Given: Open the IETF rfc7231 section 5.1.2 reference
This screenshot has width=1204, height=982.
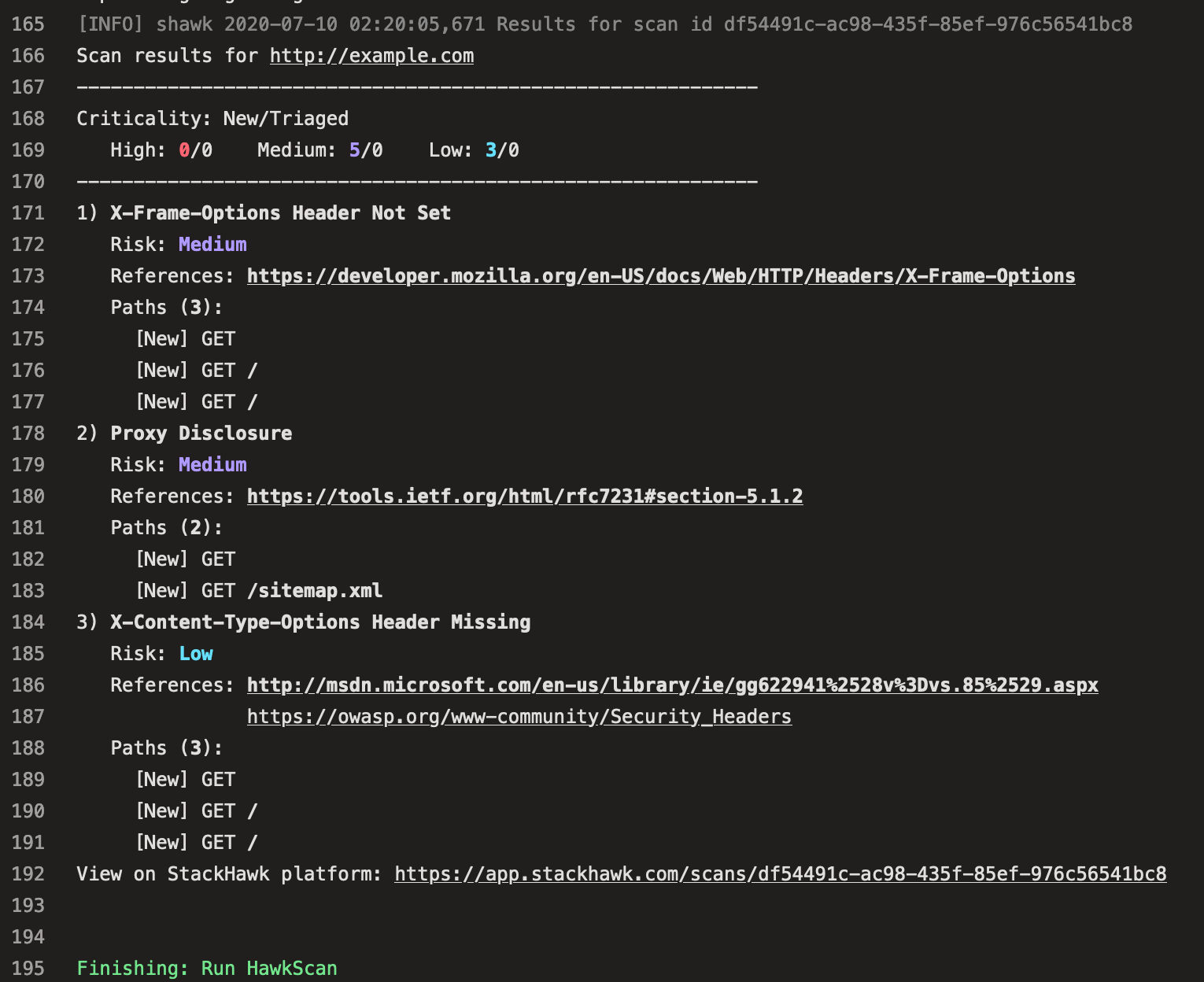Looking at the screenshot, I should (524, 496).
